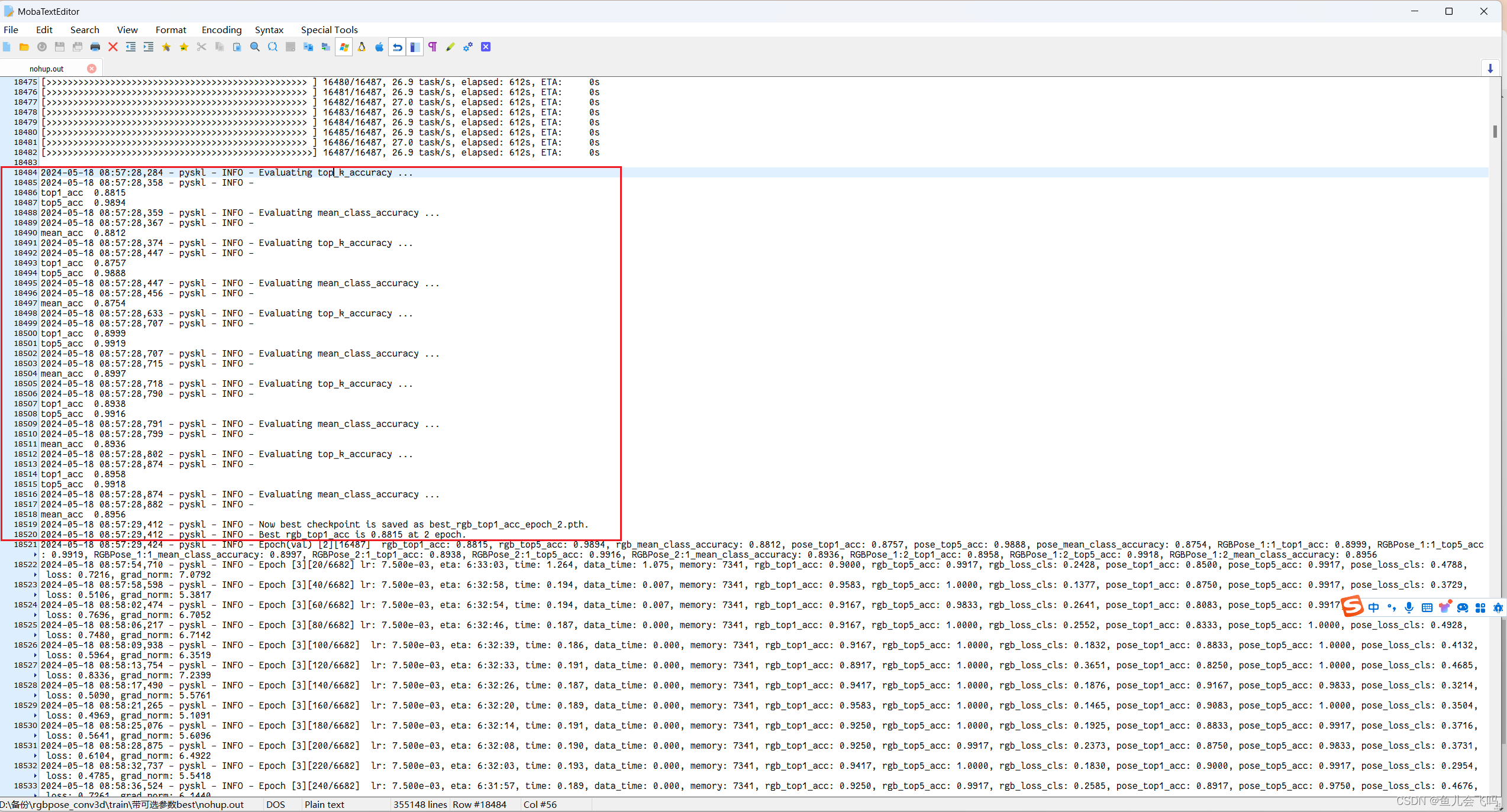Toggle show paragraph marks icon
This screenshot has width=1507, height=812.
click(433, 47)
